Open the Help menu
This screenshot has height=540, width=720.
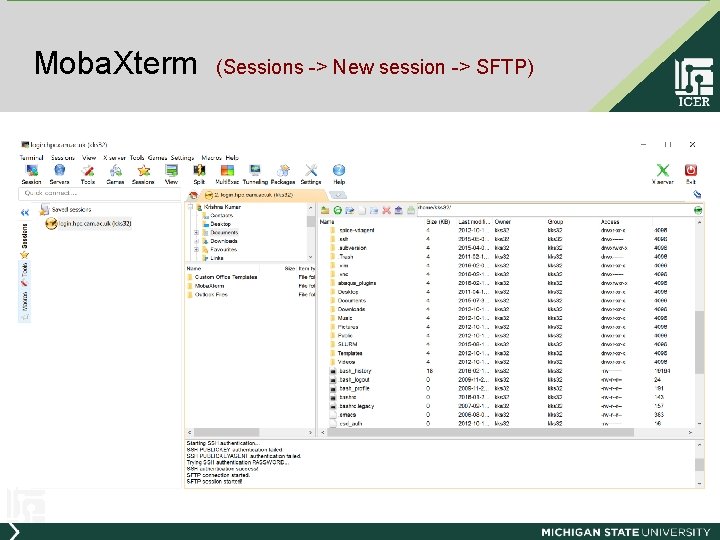(232, 158)
